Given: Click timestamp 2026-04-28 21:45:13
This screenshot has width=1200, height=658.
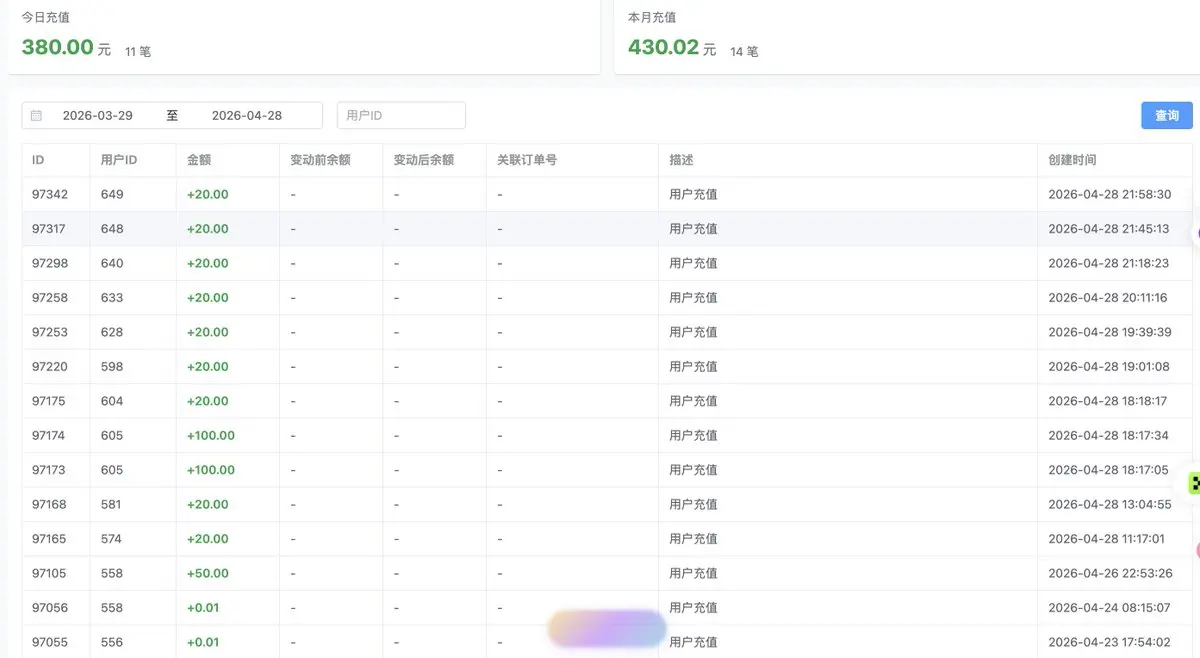Looking at the screenshot, I should tap(1108, 229).
